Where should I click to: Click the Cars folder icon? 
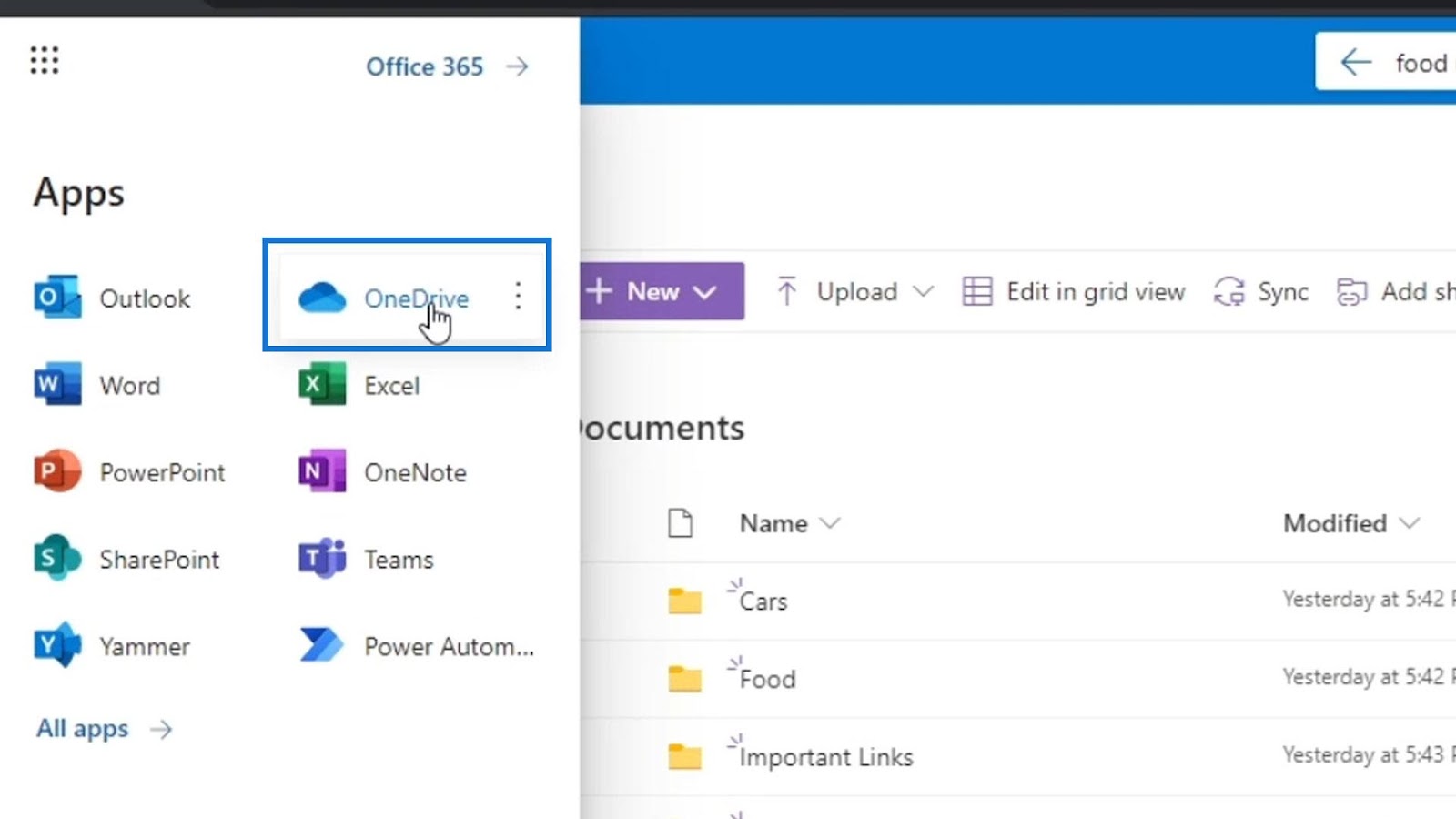point(684,602)
